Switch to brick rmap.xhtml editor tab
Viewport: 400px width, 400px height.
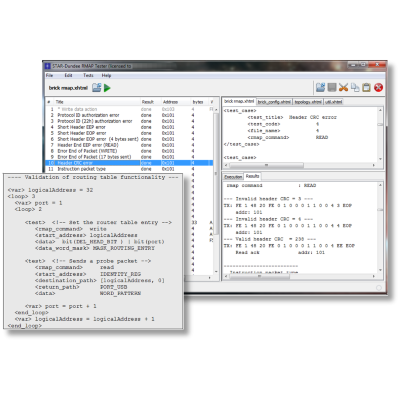tap(239, 101)
